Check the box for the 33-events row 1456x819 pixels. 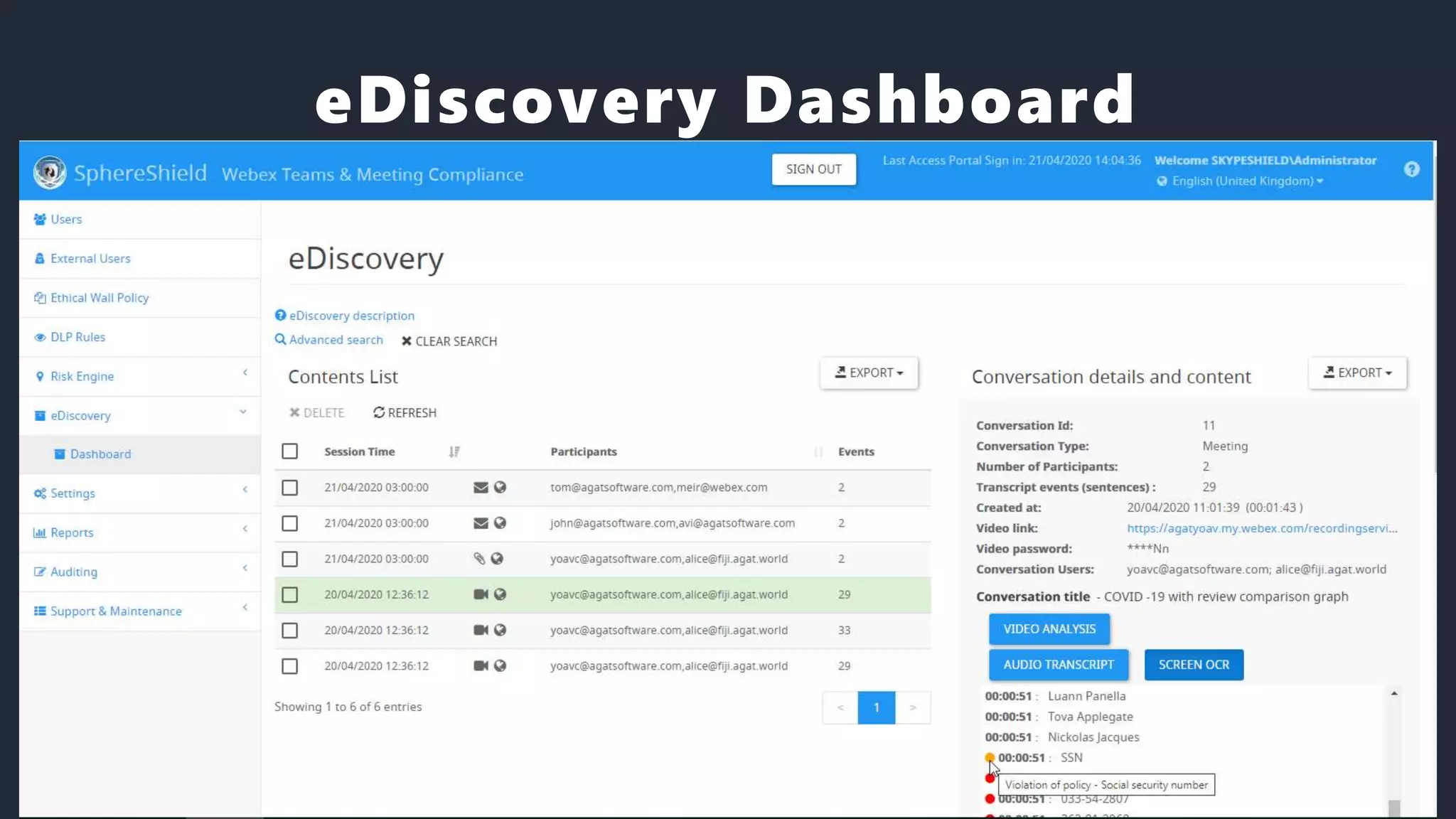click(x=289, y=630)
